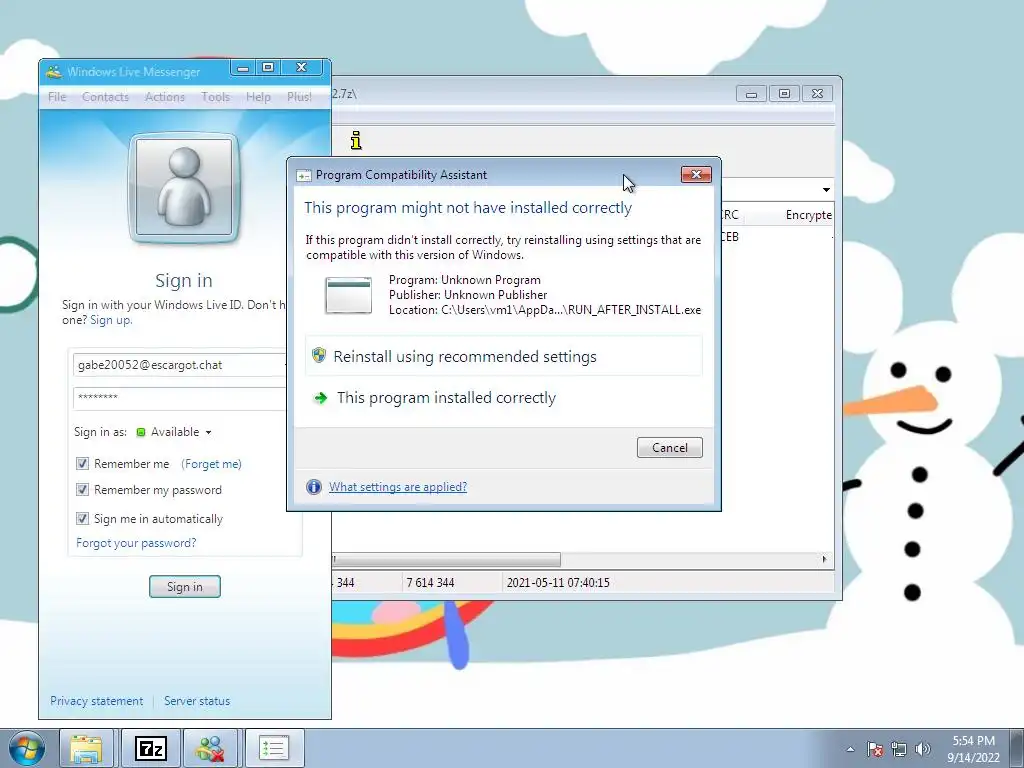Screen dimensions: 1024x768
Task: Click 7 614 344 in the status bar
Action: tap(430, 583)
